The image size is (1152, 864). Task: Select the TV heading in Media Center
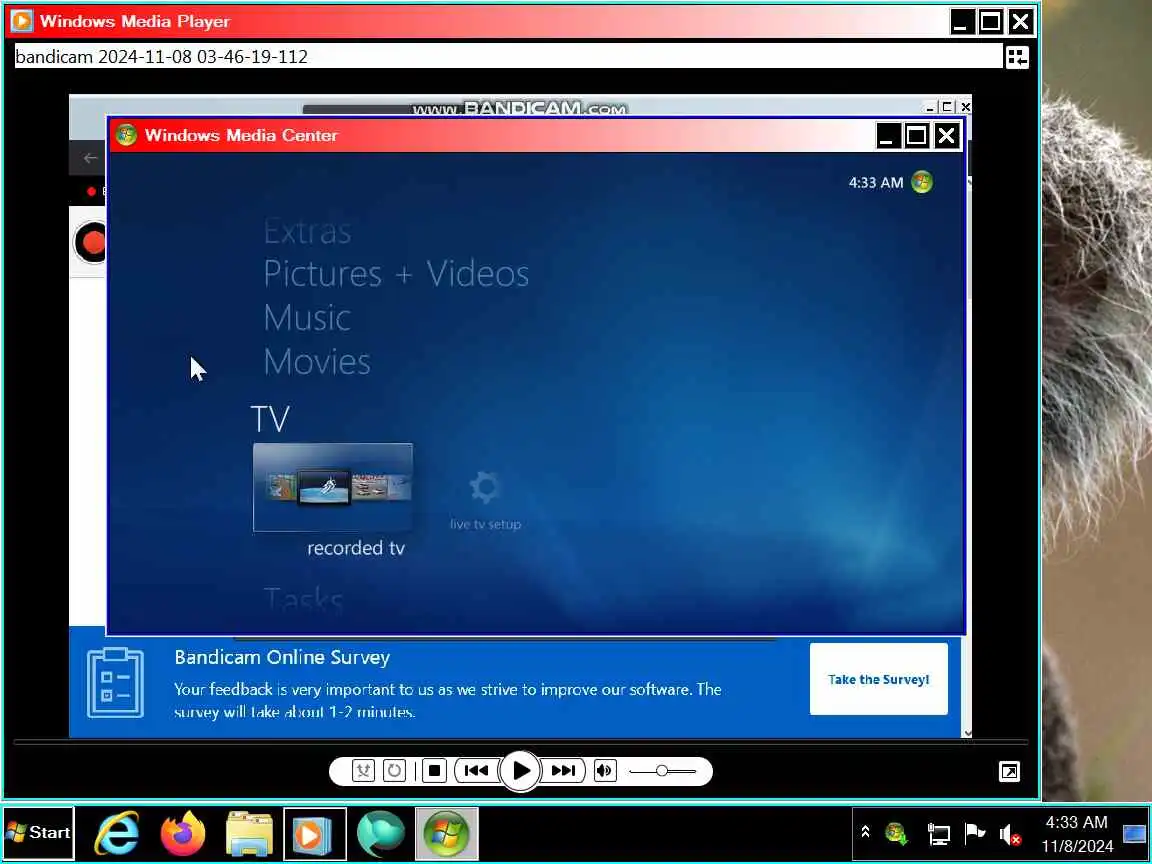[x=270, y=419]
